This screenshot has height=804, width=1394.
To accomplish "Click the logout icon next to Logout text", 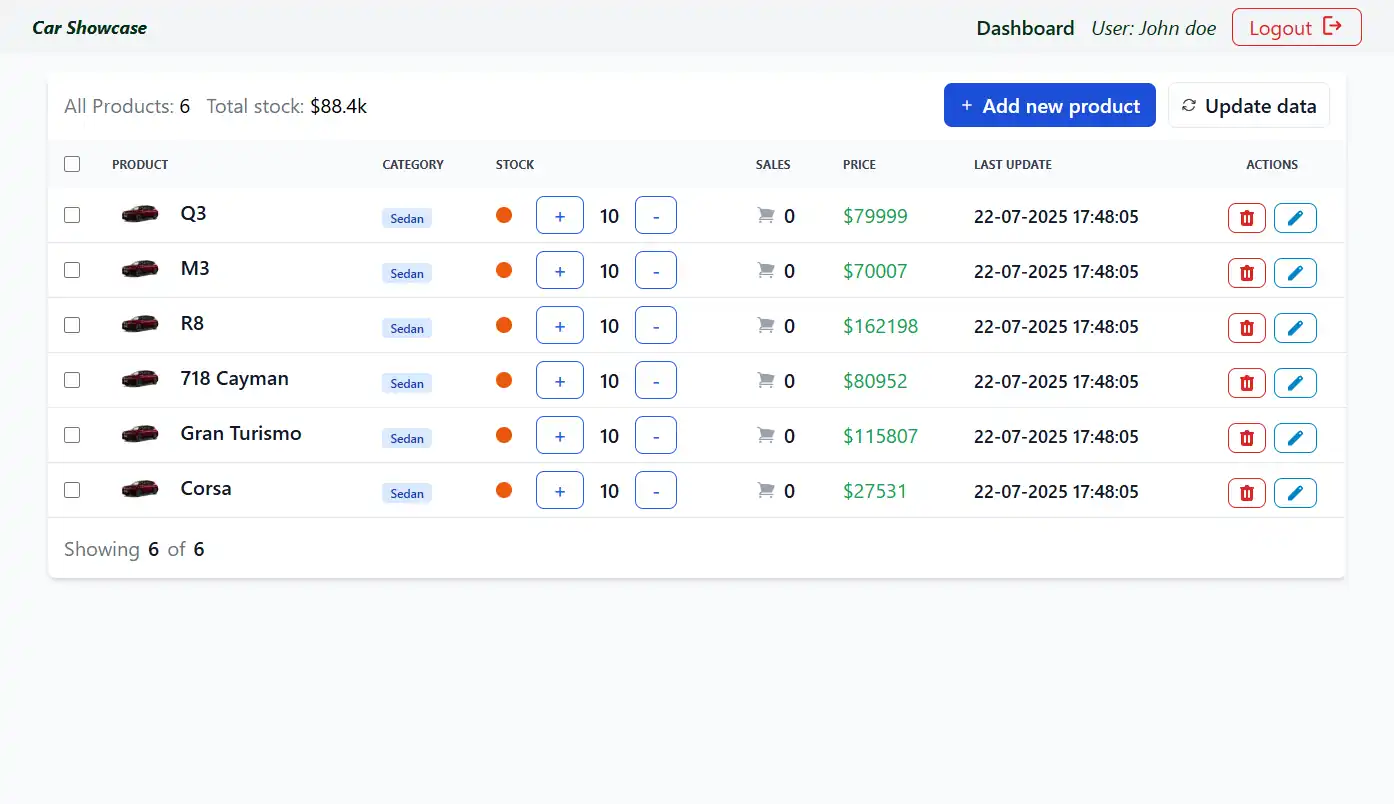I will [x=1331, y=26].
